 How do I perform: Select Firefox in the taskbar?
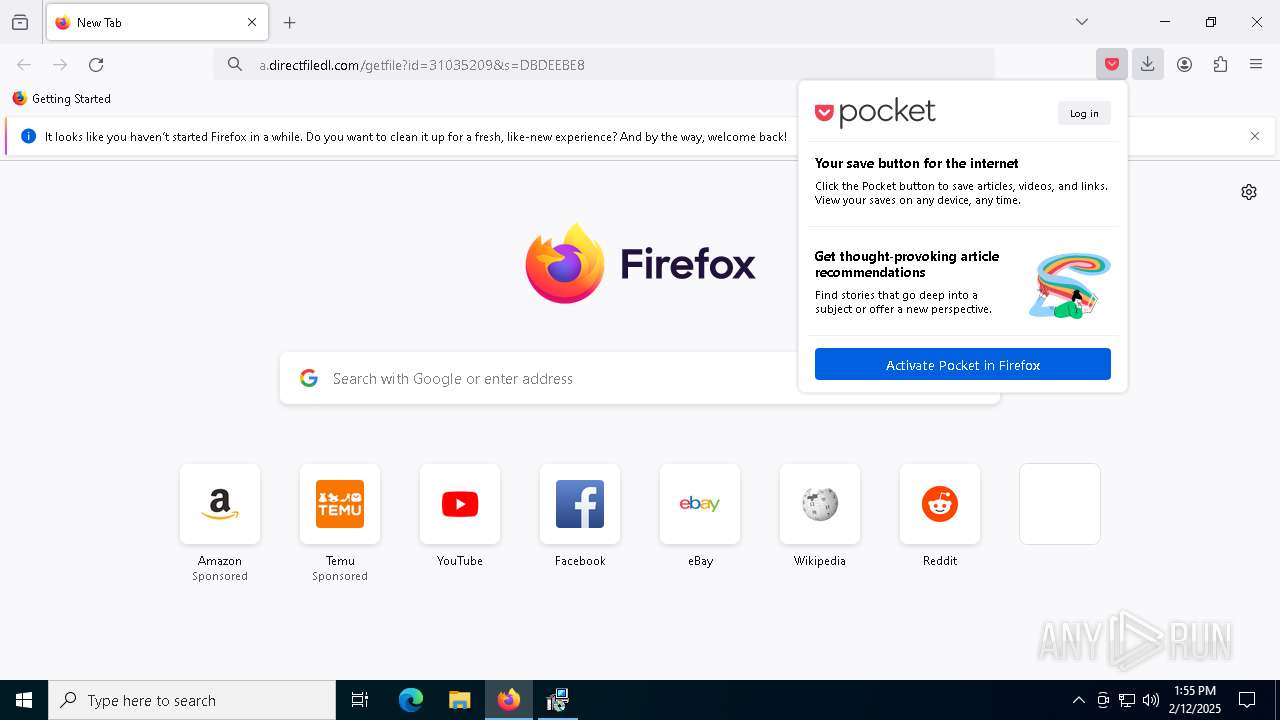click(509, 700)
